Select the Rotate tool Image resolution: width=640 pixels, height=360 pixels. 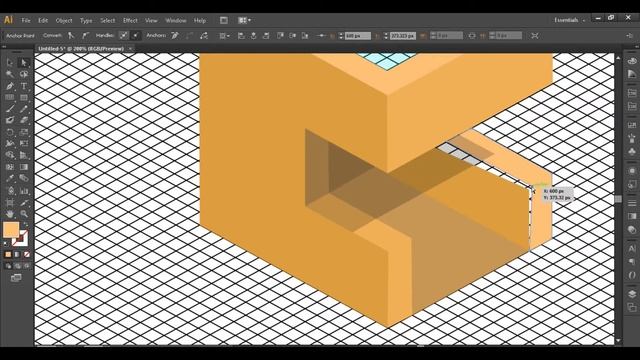[10, 132]
